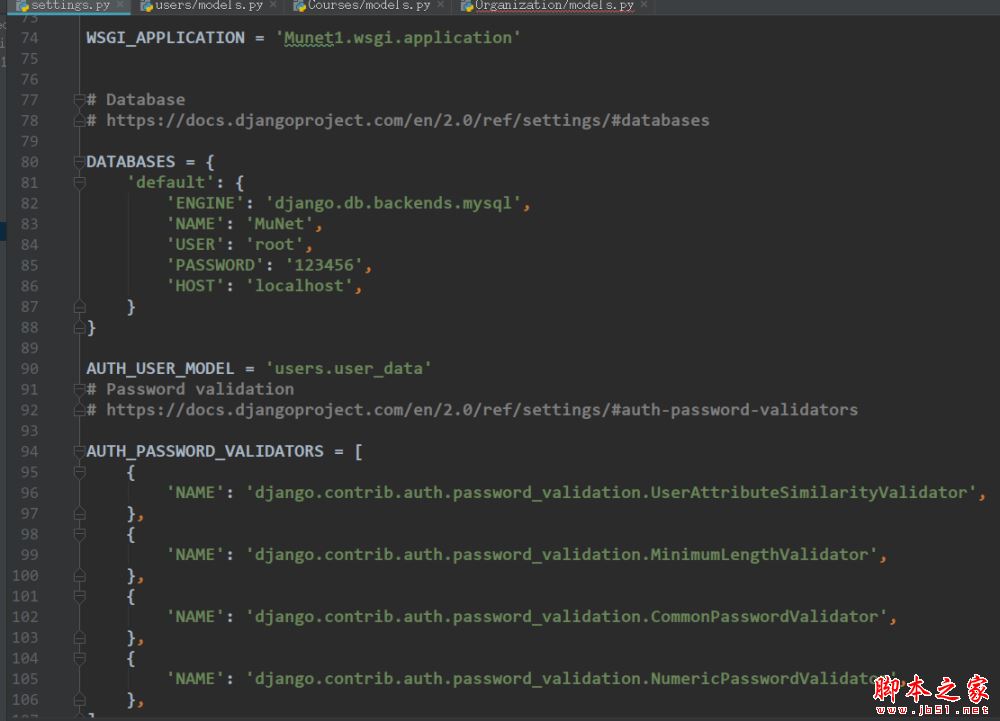This screenshot has width=1000, height=721.
Task: Close the Organization/models.py tab
Action: pos(643,4)
